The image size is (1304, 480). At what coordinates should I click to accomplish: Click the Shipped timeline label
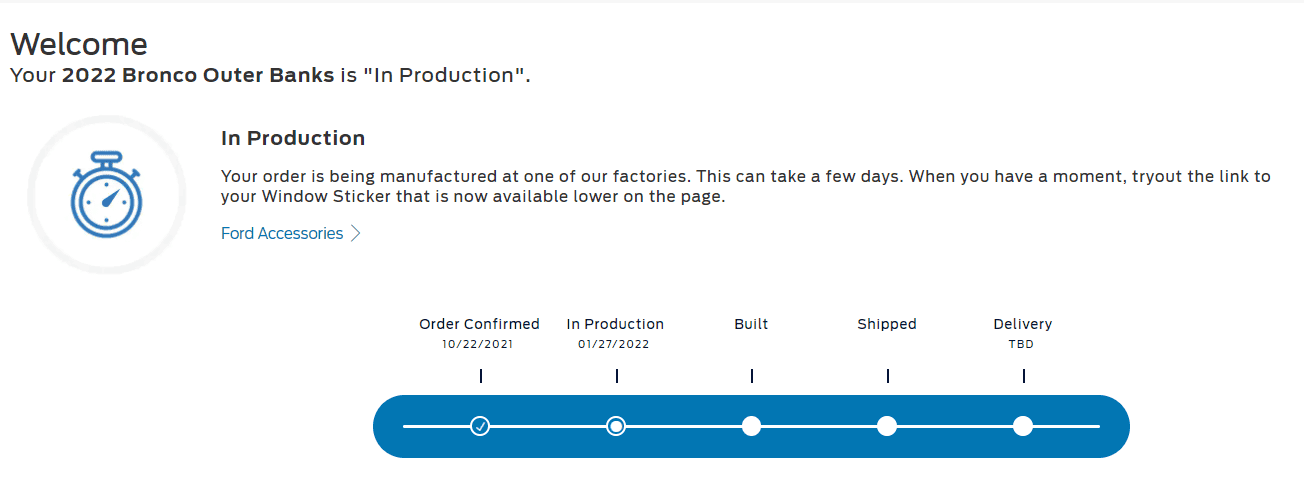coord(887,324)
